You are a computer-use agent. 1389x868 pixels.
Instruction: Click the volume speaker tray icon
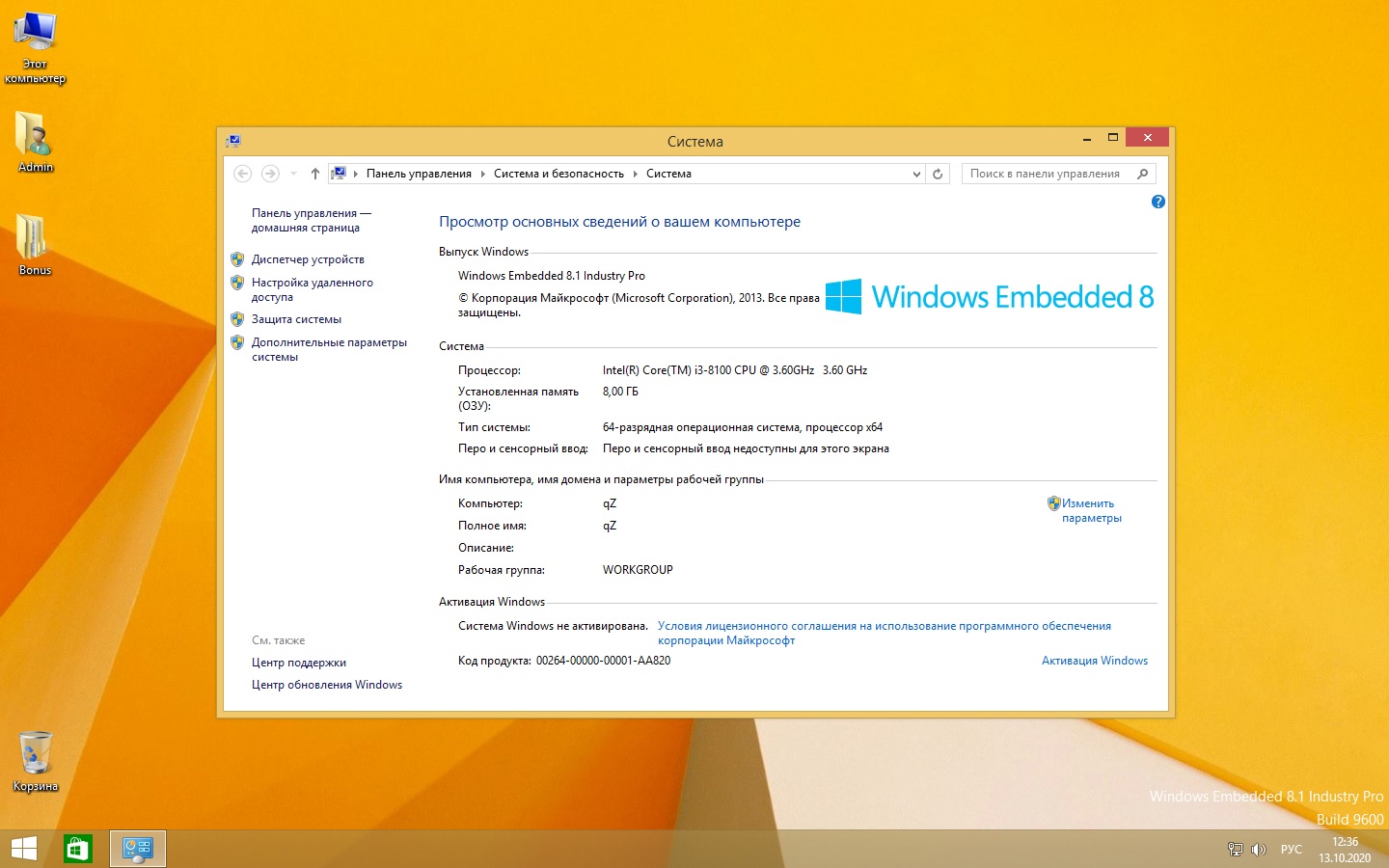coord(1258,850)
